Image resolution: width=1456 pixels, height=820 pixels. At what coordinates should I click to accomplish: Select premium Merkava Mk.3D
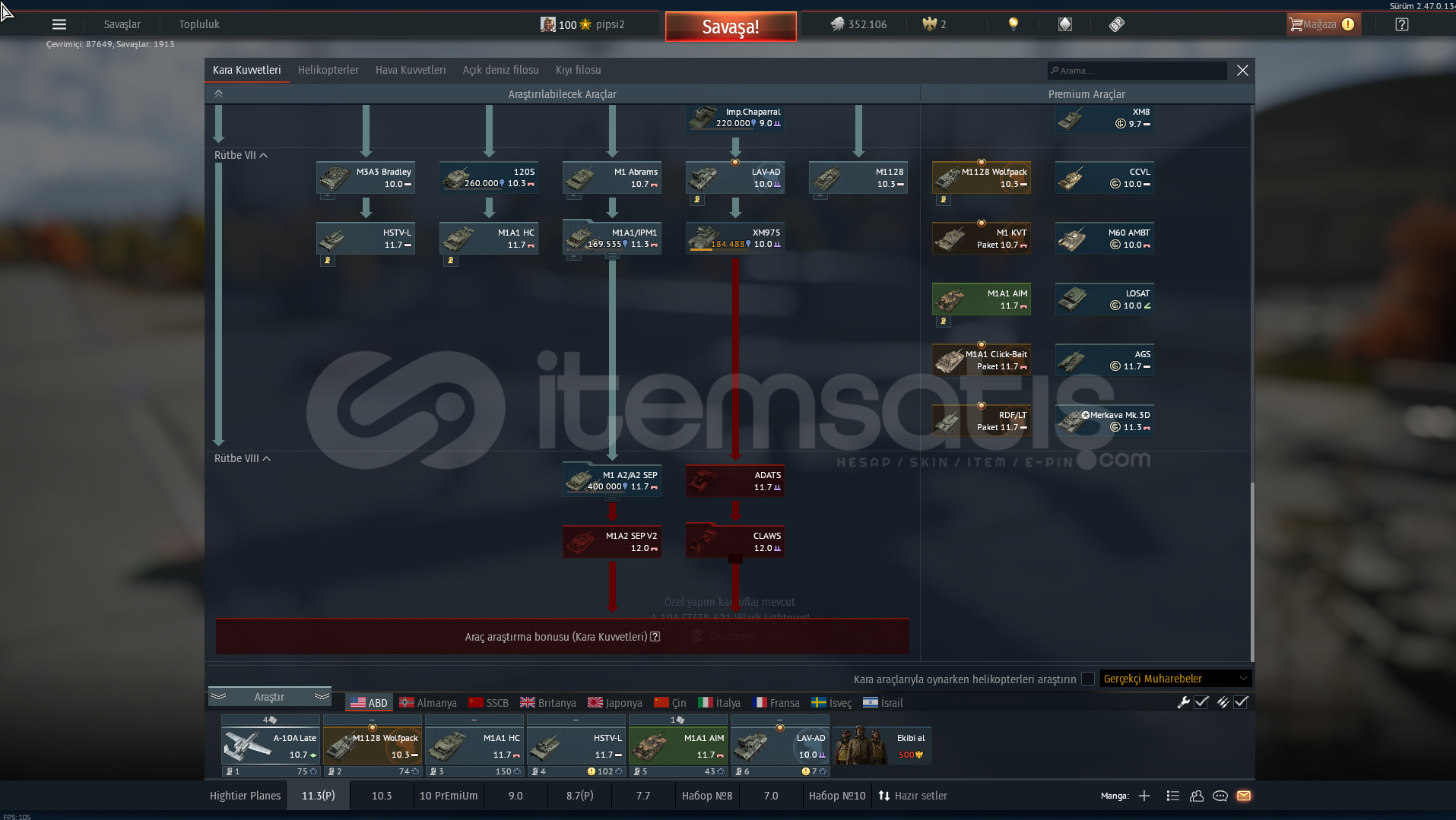[1105, 421]
